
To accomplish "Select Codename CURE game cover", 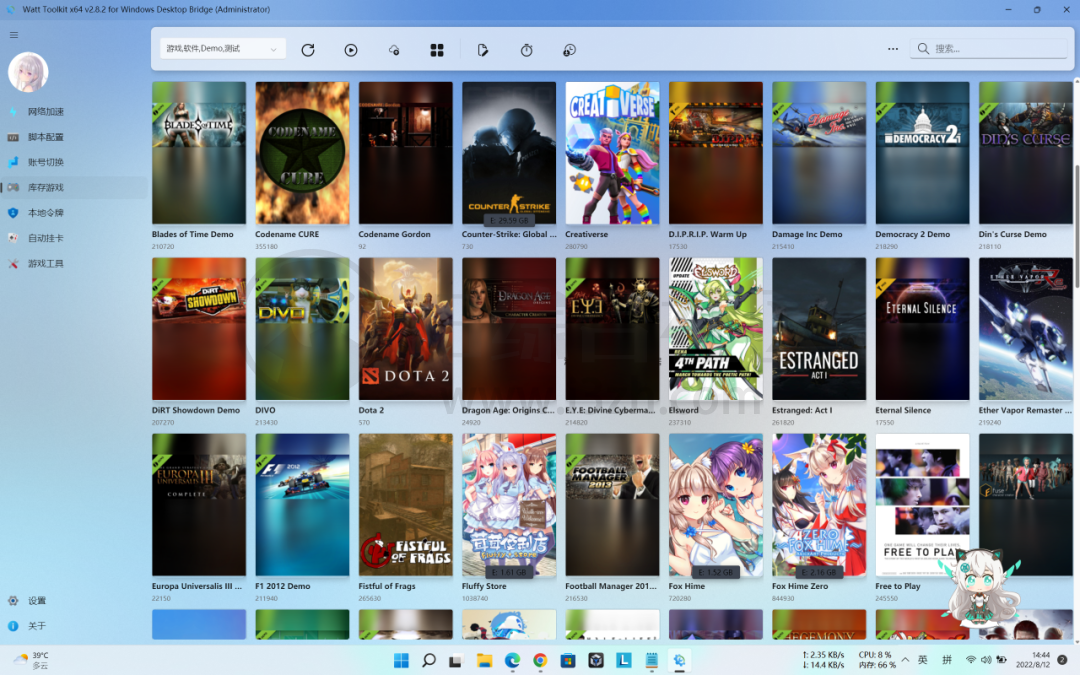I will click(302, 153).
